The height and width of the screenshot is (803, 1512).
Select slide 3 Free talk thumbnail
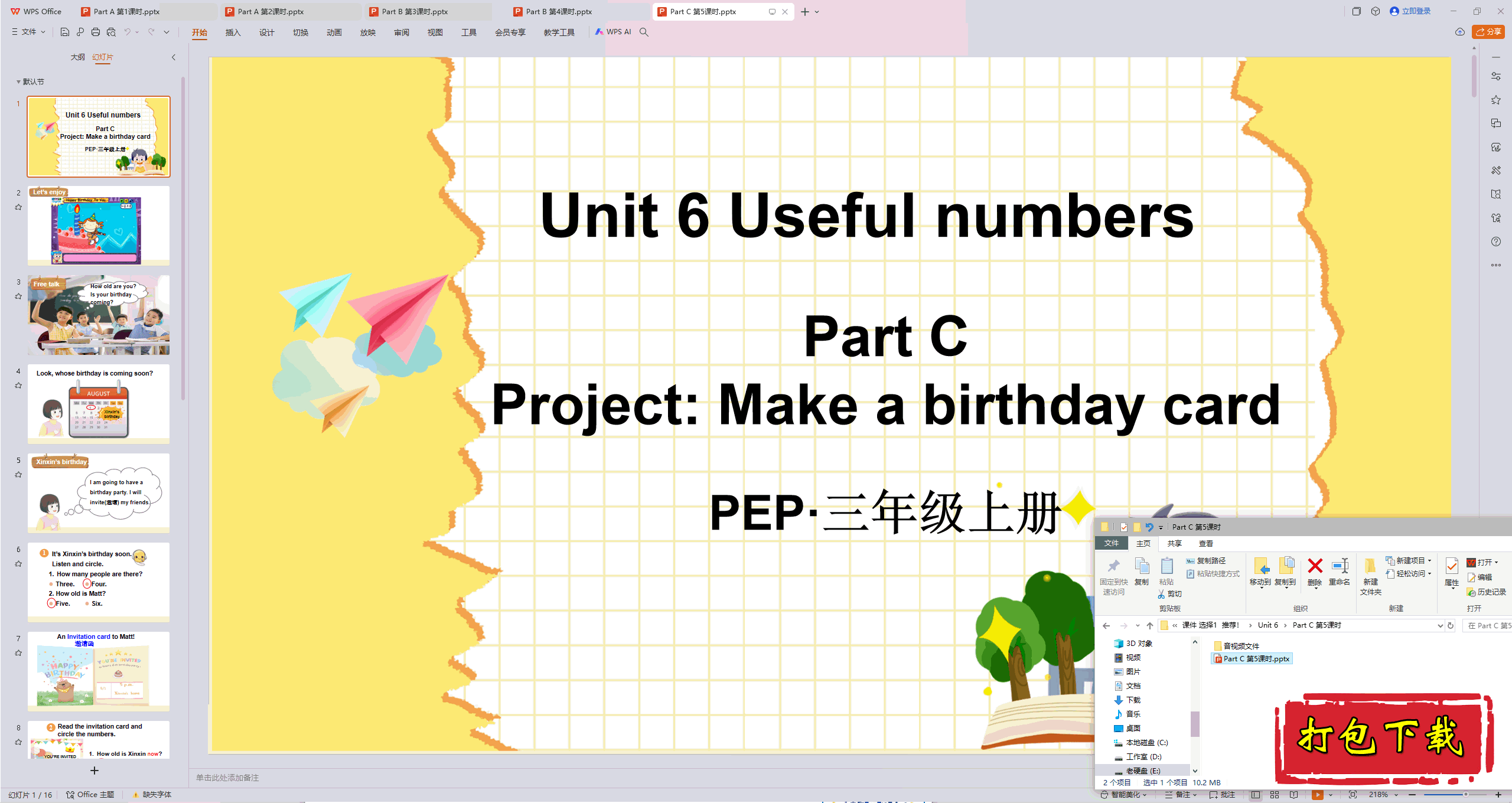pos(99,315)
